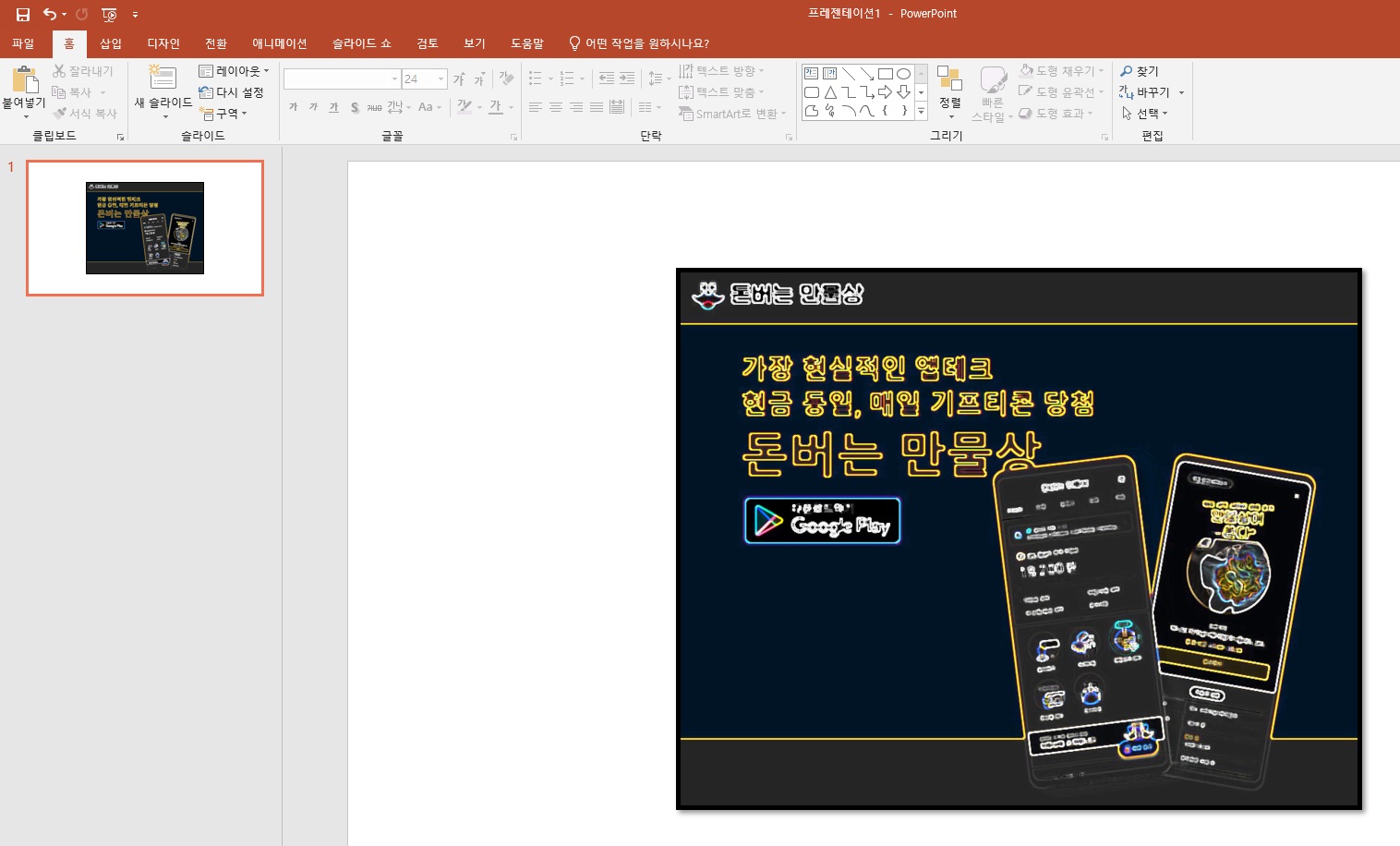Open the 글꼴 font dialog launcher

tap(513, 137)
